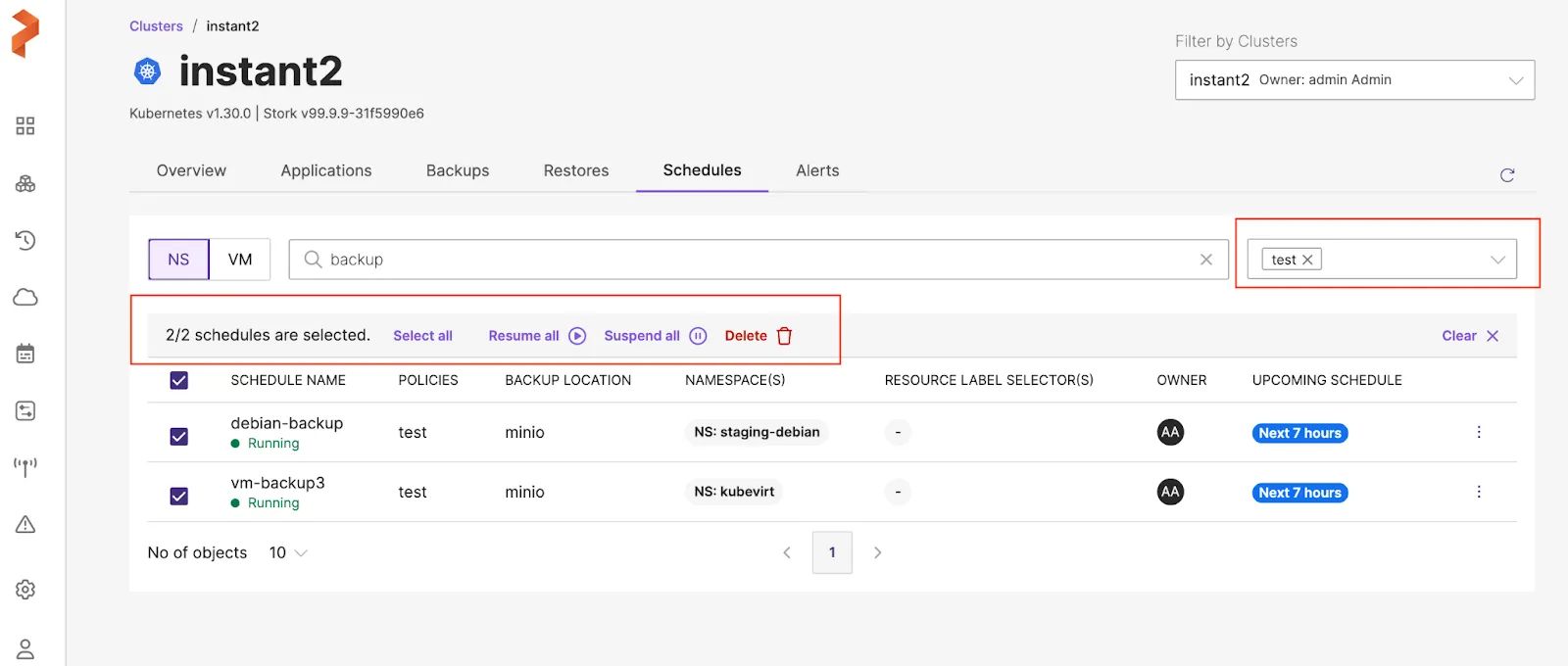Open the cloud settings icon in sidebar
The width and height of the screenshot is (1568, 666).
tap(25, 297)
